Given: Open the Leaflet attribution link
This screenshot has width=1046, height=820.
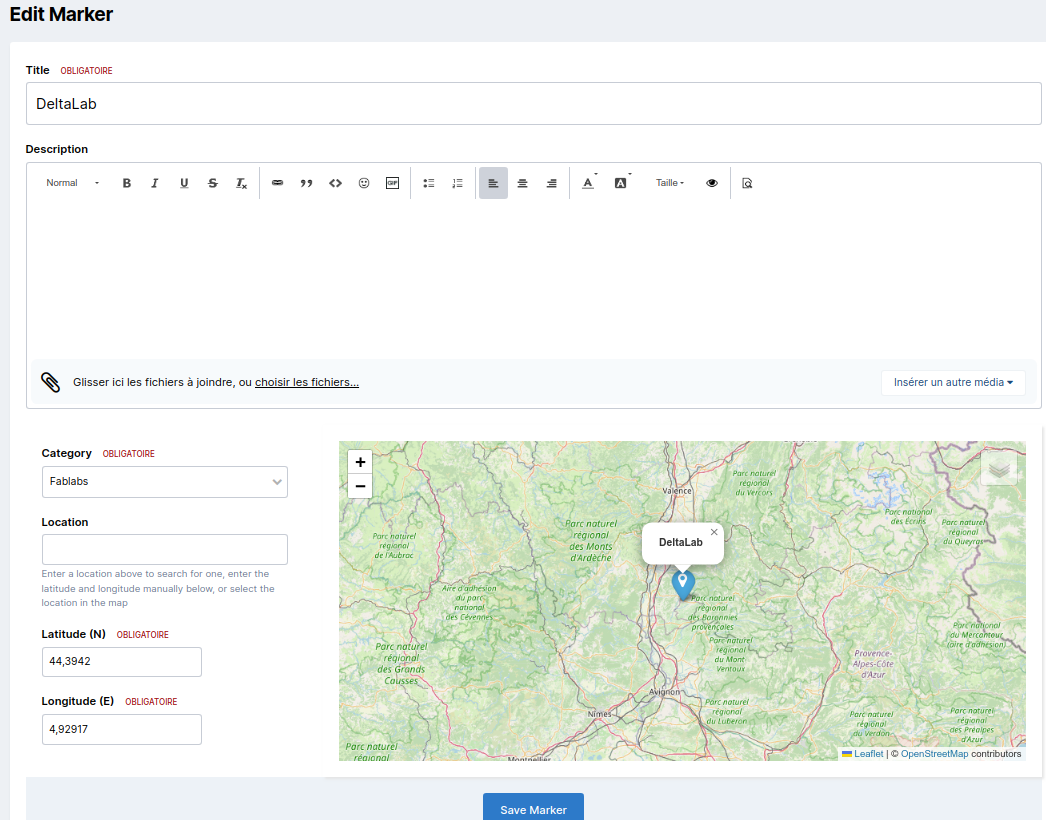Looking at the screenshot, I should [869, 754].
